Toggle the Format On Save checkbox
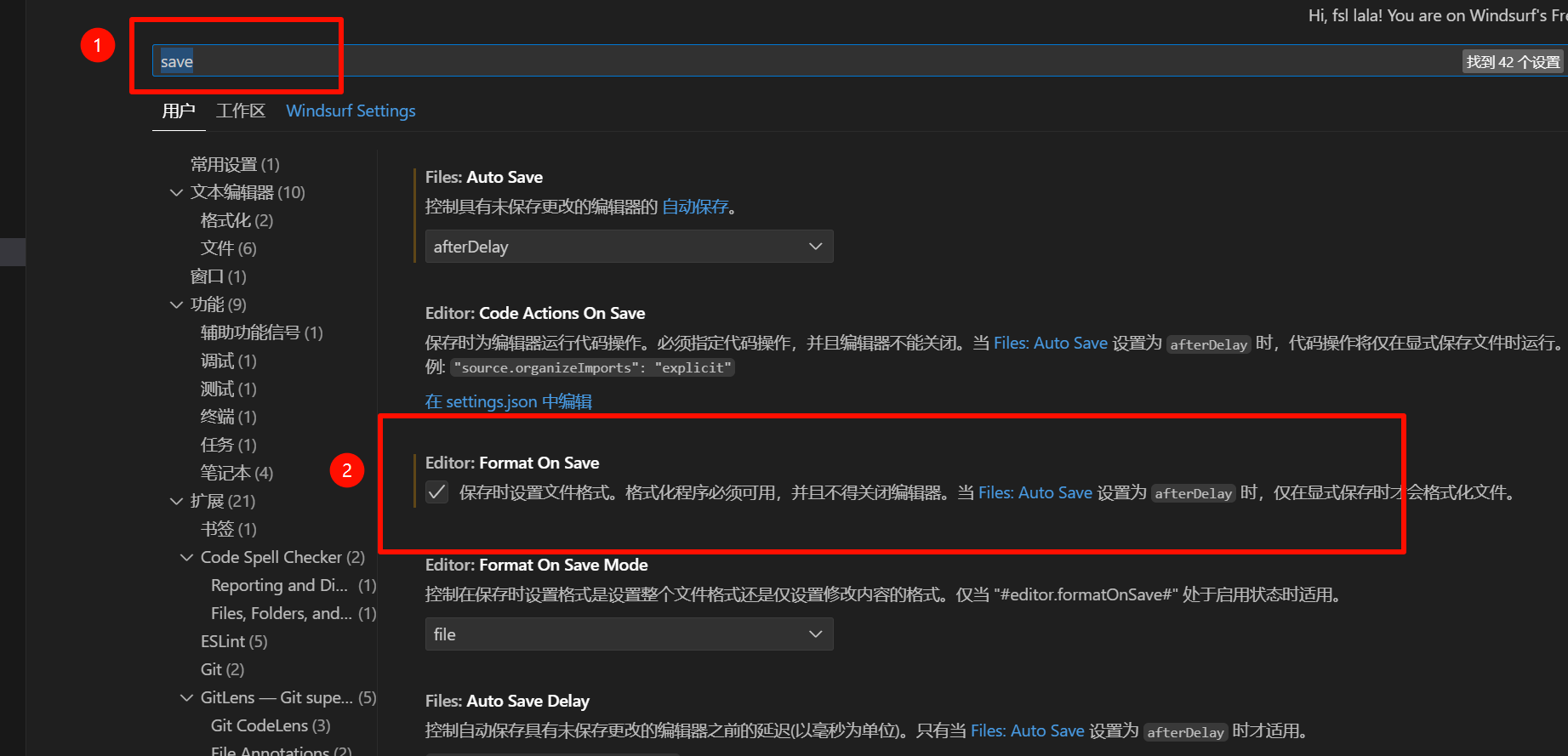This screenshot has height=756, width=1568. 436,492
